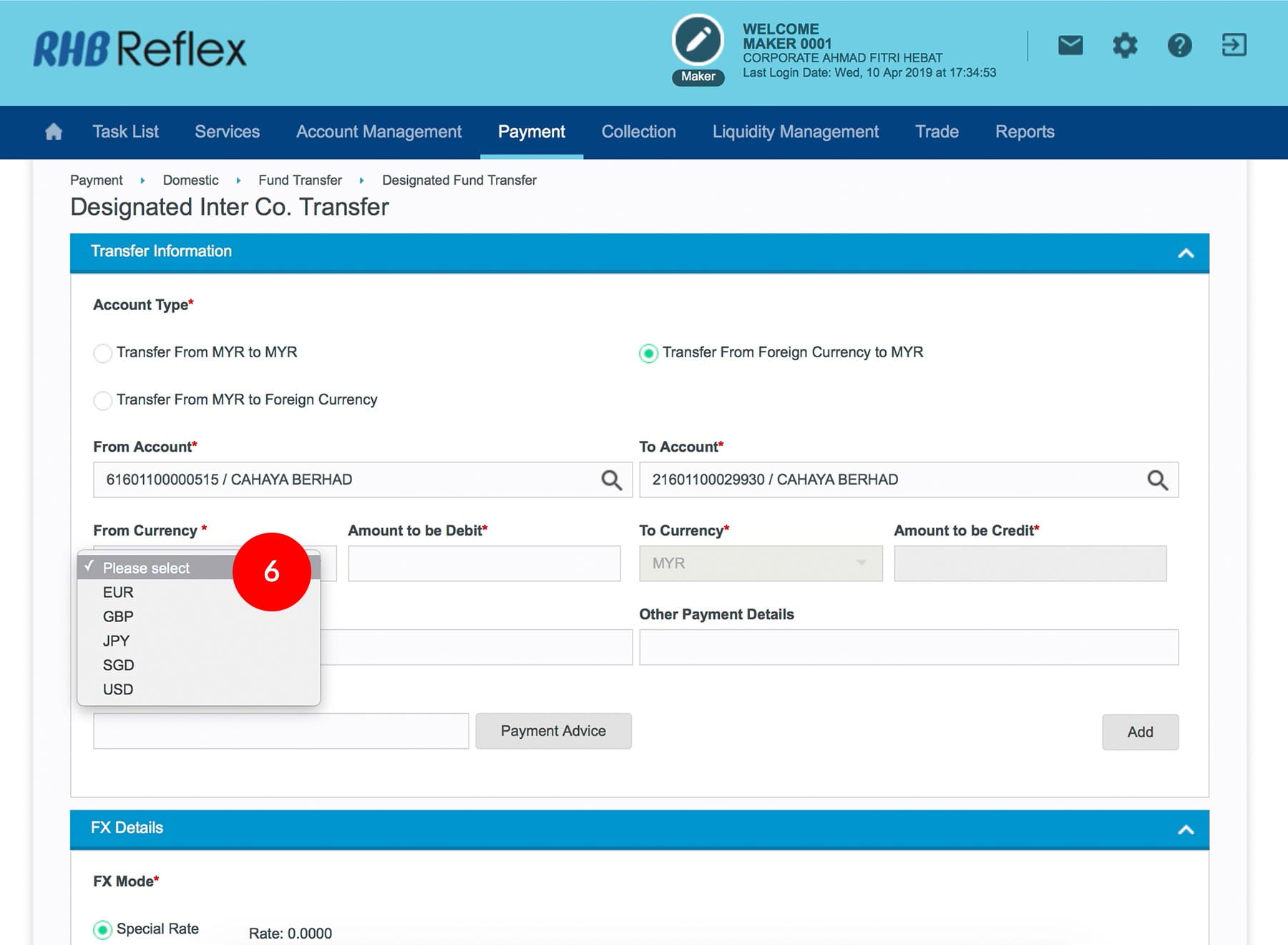Click the Maker pencil profile icon
This screenshot has width=1288, height=945.
click(698, 41)
